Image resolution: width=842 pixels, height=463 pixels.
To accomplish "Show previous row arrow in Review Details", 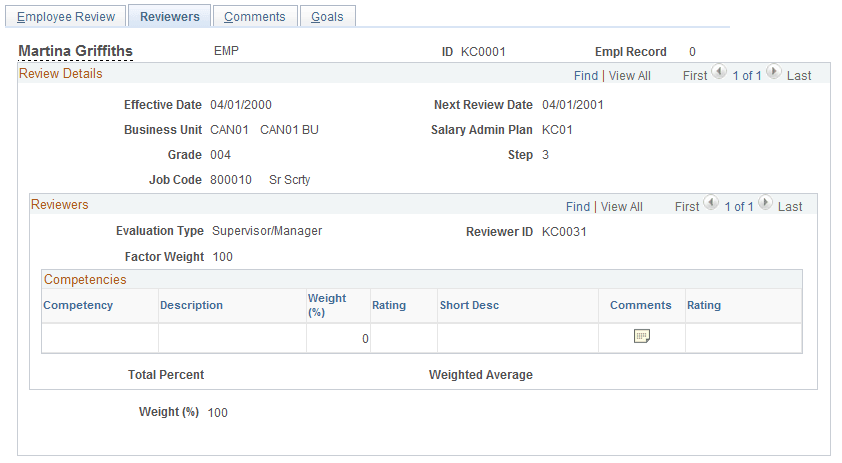I will [719, 71].
